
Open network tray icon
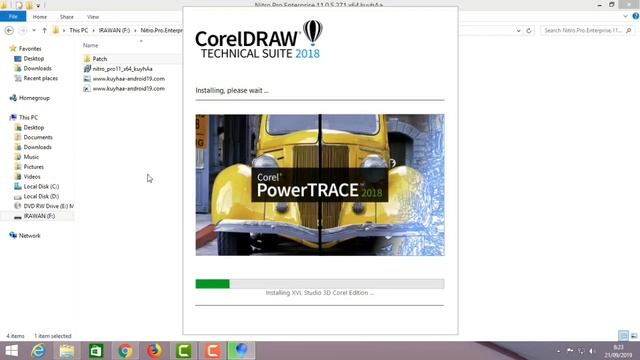[x=581, y=351]
